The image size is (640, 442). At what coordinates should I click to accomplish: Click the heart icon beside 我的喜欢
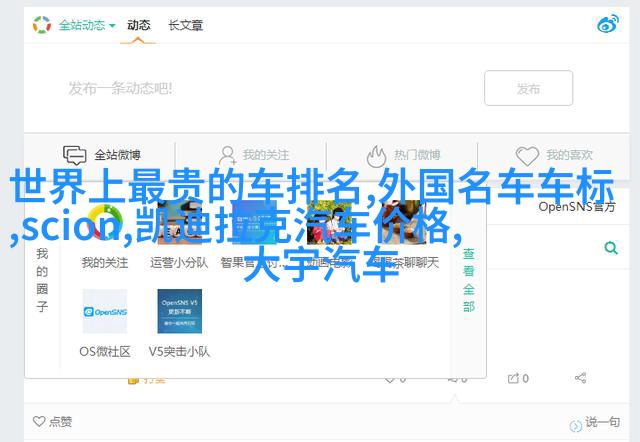pos(527,155)
